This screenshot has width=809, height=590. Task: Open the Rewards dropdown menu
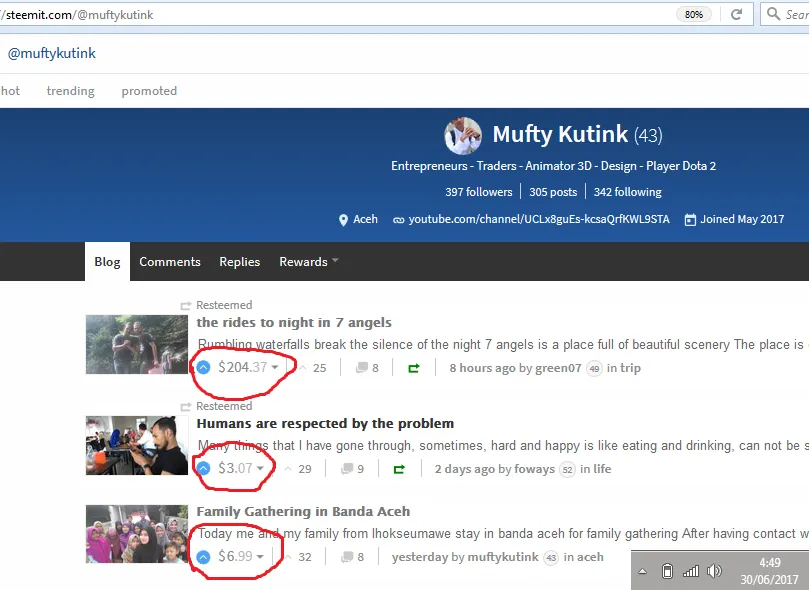pos(308,262)
